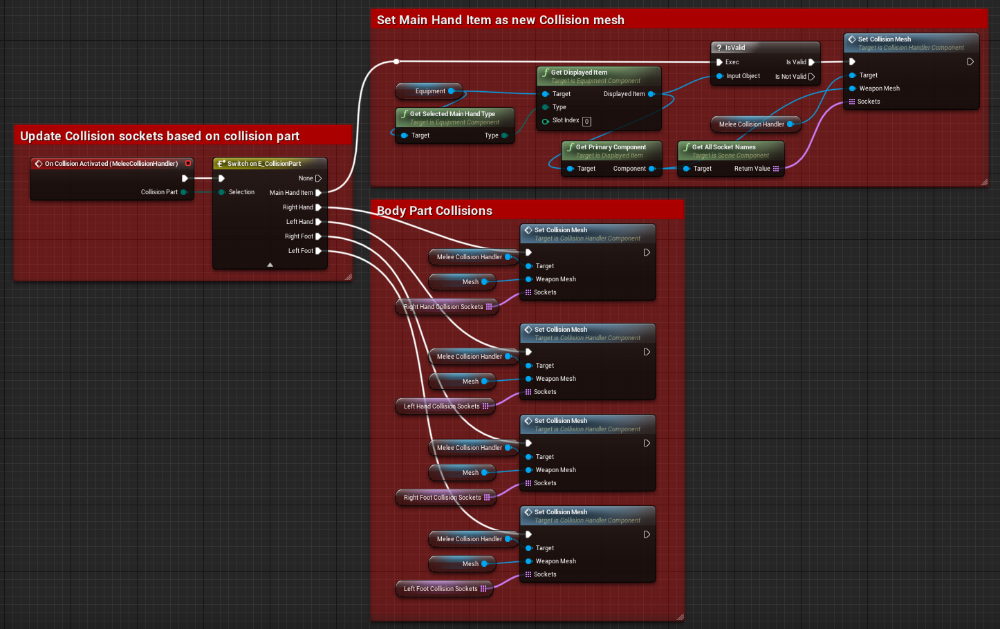
Task: Click the Is Not Valid execution pin
Action: (811, 76)
